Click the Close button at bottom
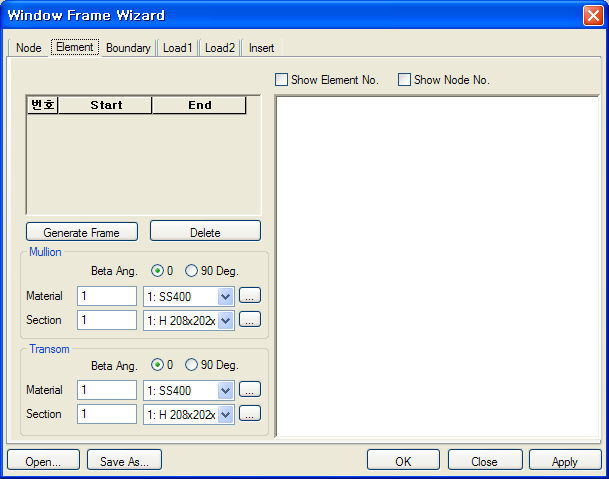Image resolution: width=609 pixels, height=479 pixels. click(x=485, y=461)
